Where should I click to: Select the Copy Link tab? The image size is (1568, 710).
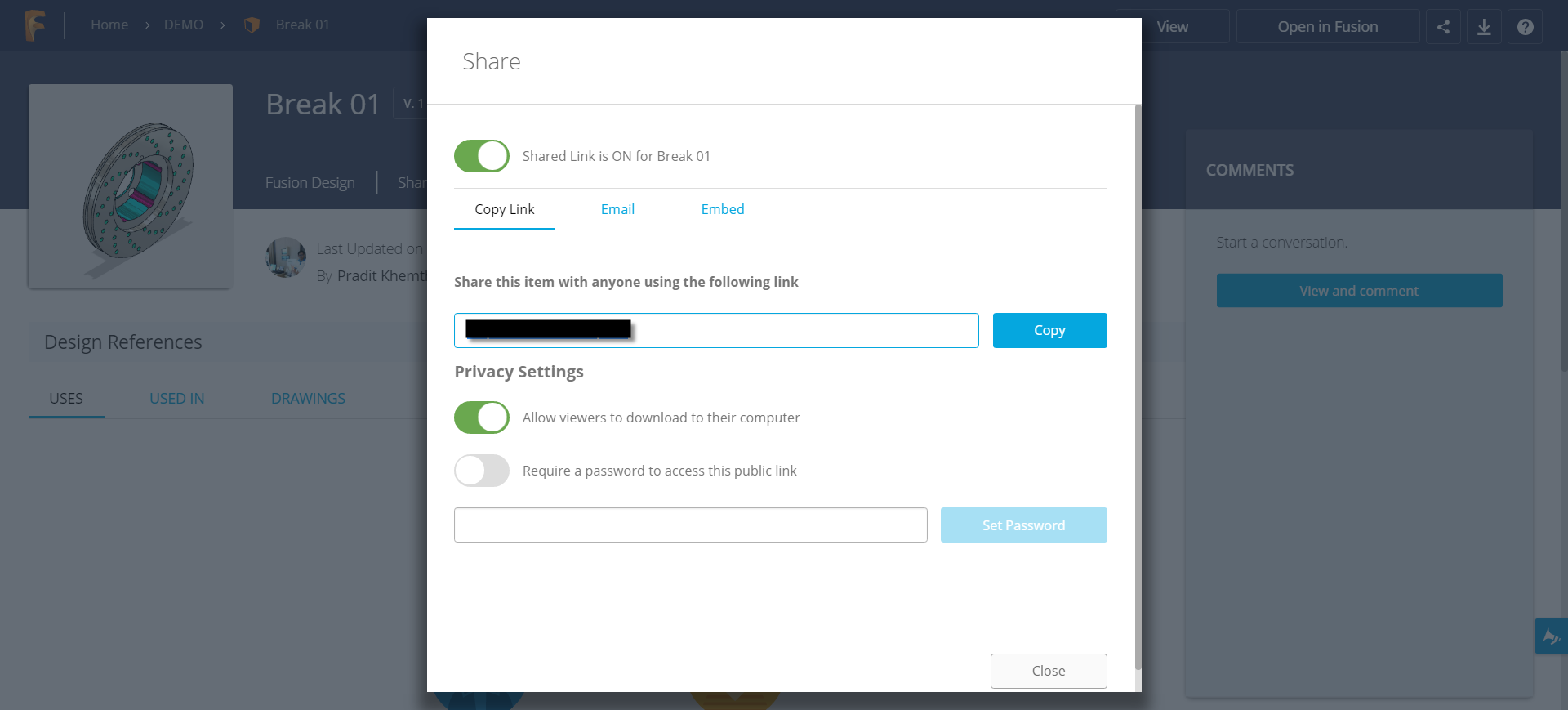tap(504, 209)
